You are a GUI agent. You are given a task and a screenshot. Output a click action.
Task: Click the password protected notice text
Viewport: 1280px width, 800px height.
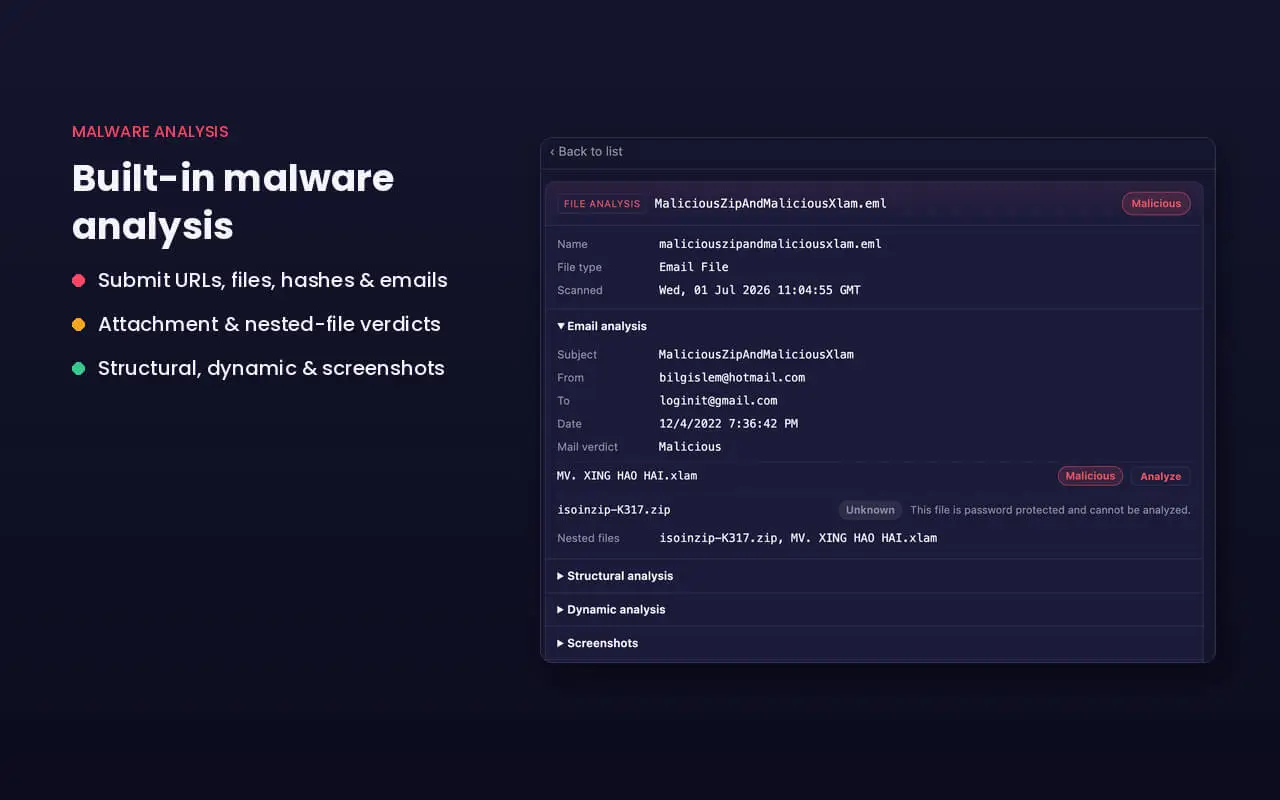pyautogui.click(x=1050, y=510)
